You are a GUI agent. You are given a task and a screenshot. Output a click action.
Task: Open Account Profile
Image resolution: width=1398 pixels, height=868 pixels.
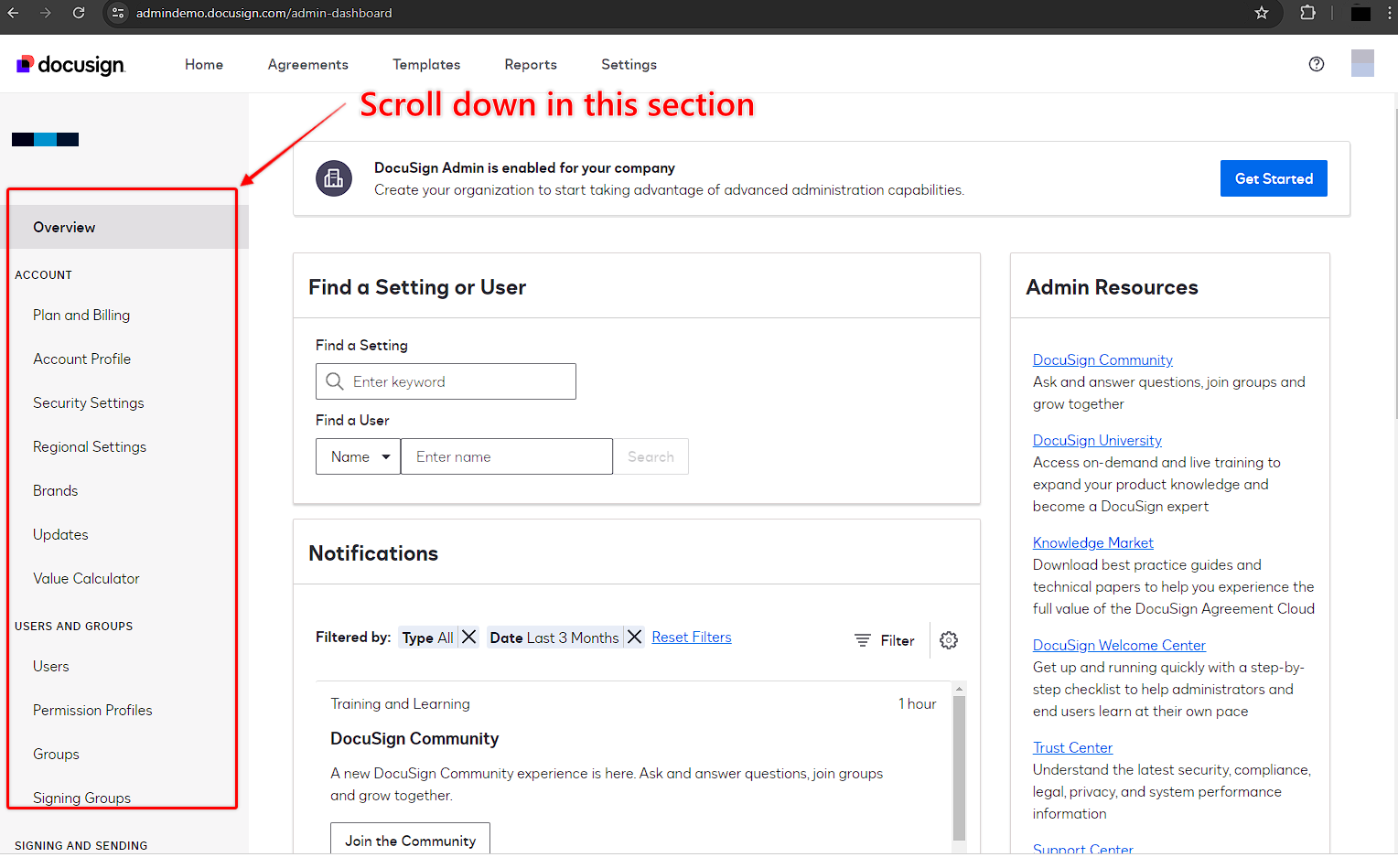(x=81, y=359)
